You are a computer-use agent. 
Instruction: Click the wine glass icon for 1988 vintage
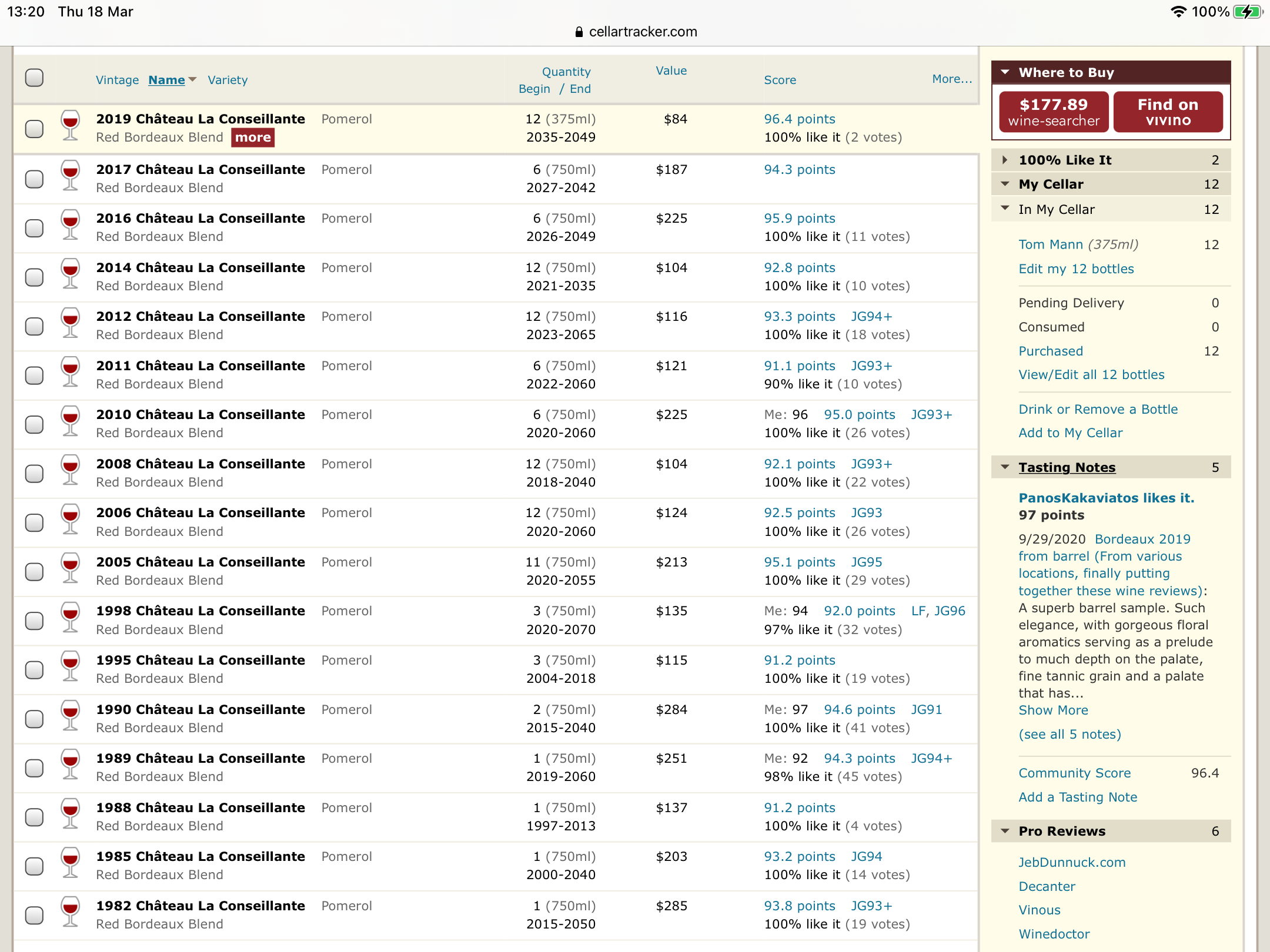(x=71, y=813)
